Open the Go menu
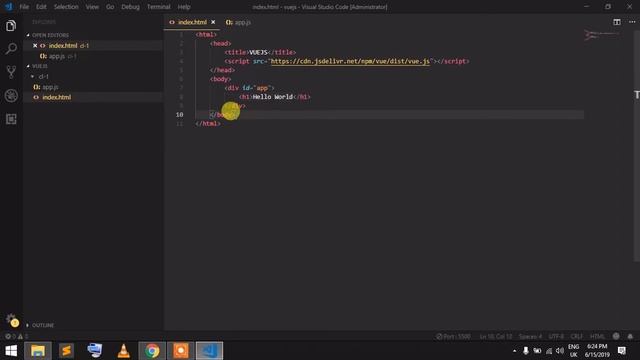Viewport: 640px width, 360px height. click(110, 7)
